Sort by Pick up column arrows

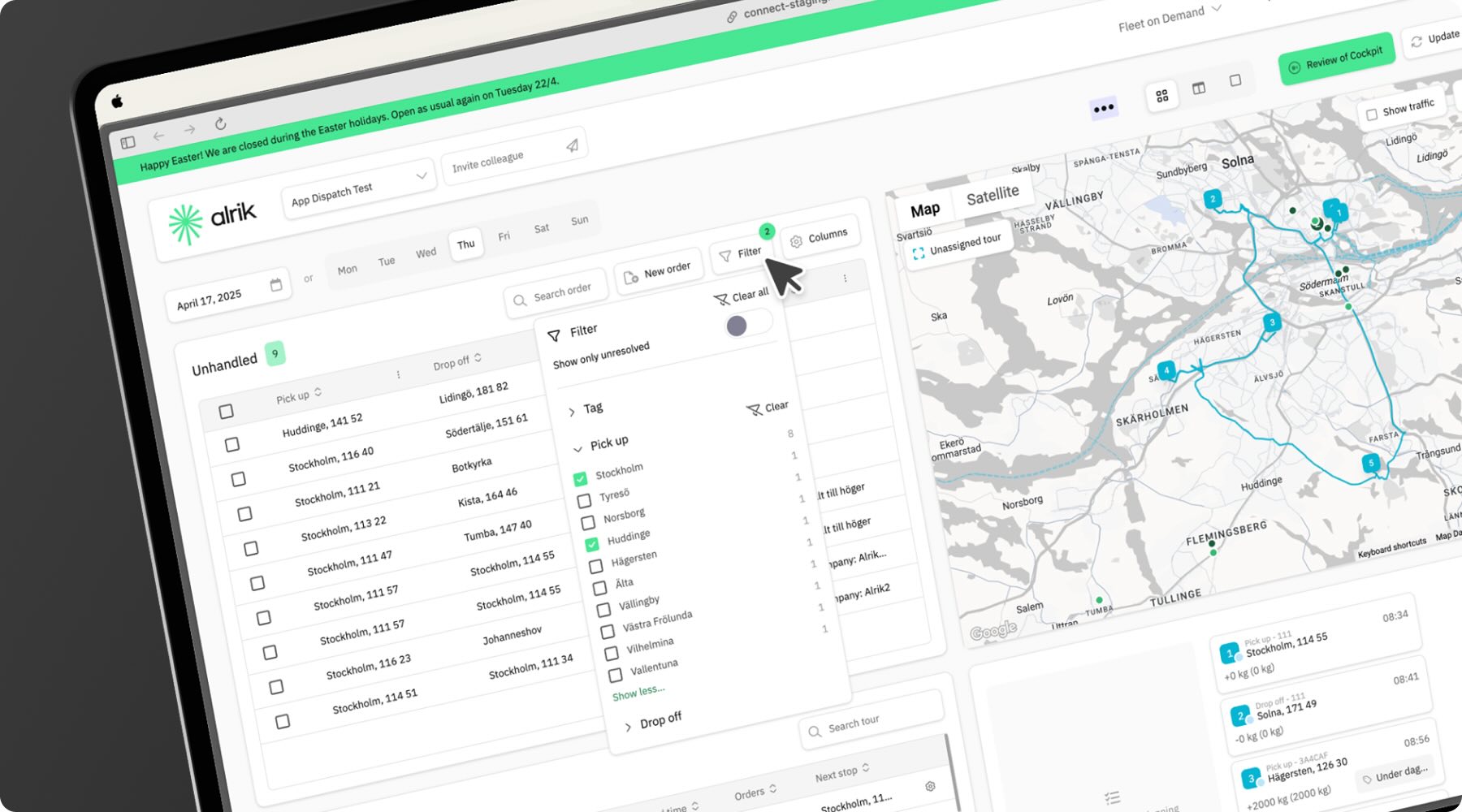[318, 392]
